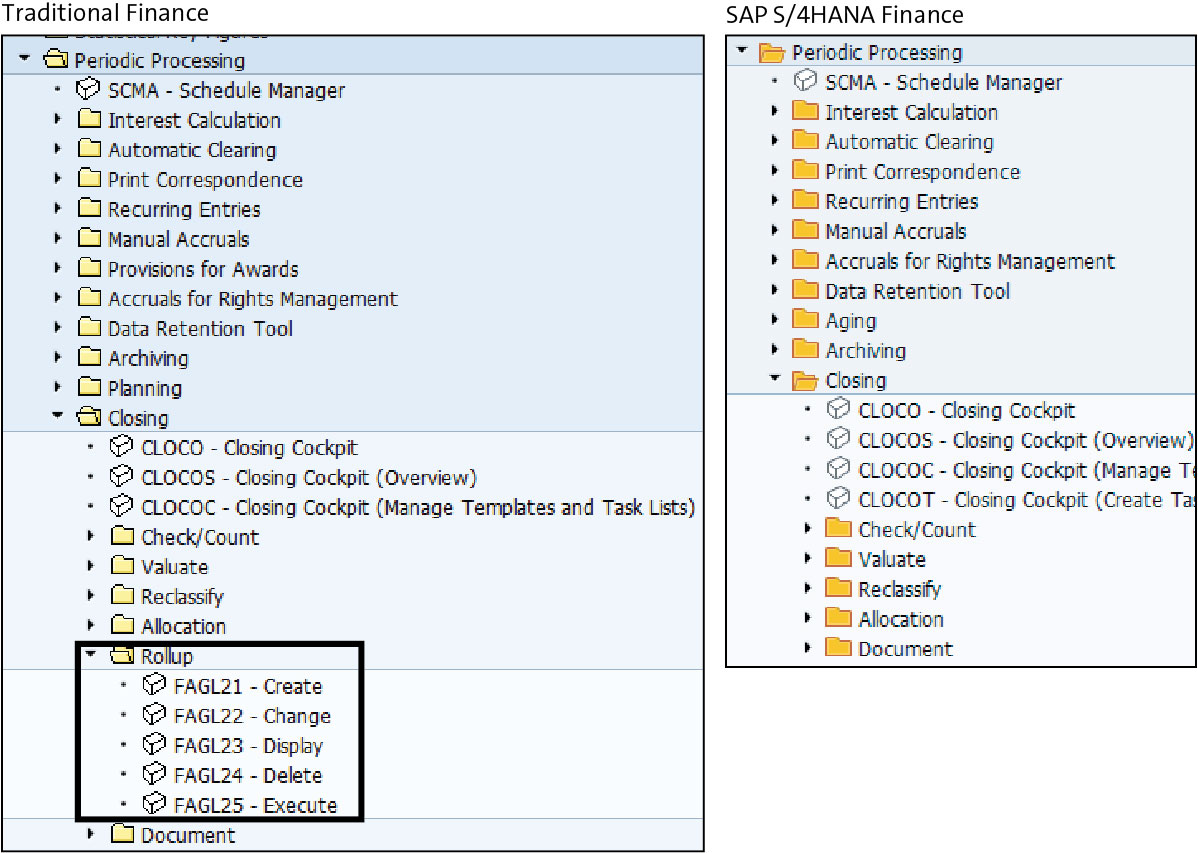Select Print Correspondence in S/4HANA panel
Screen dimensions: 1198x853
[922, 172]
